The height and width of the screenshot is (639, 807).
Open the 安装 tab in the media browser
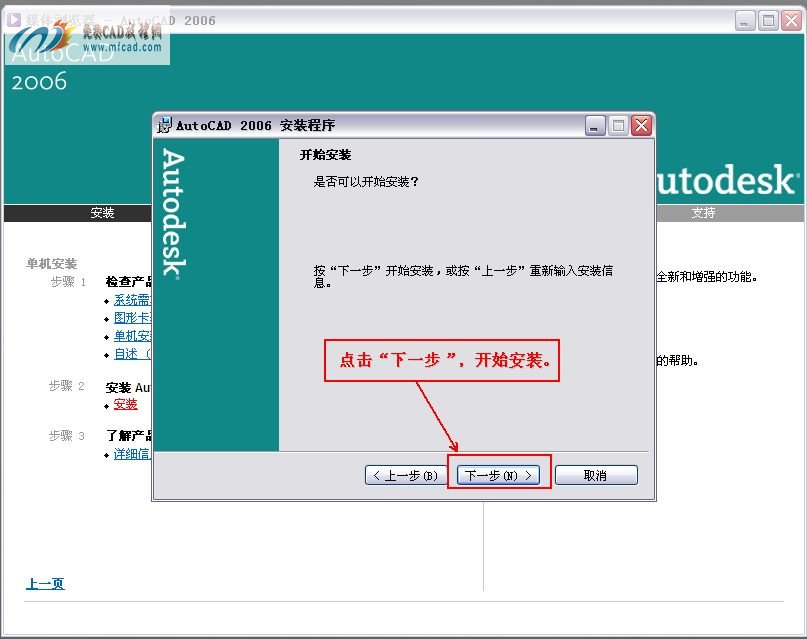(x=102, y=213)
